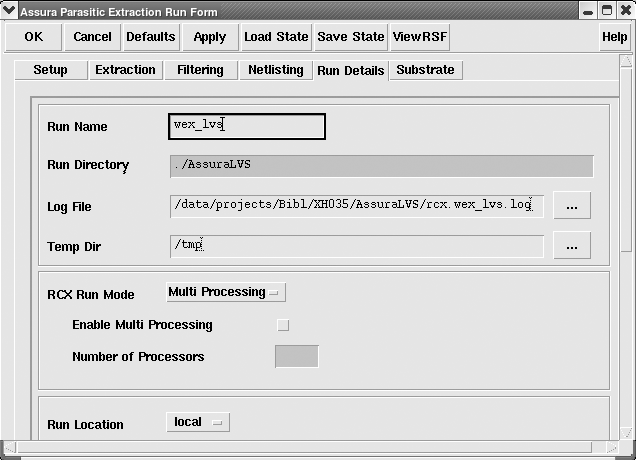Maximize the Assura Run Form window
Viewport: 636px width, 460px height.
[x=607, y=11]
